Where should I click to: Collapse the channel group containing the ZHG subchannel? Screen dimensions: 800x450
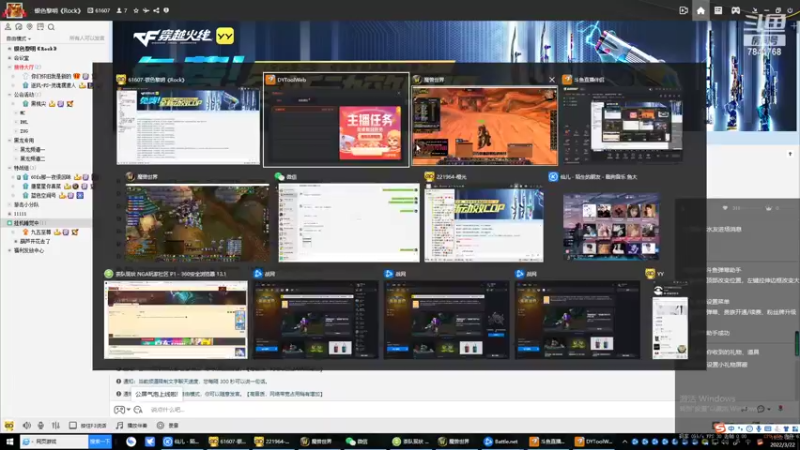click(x=9, y=95)
